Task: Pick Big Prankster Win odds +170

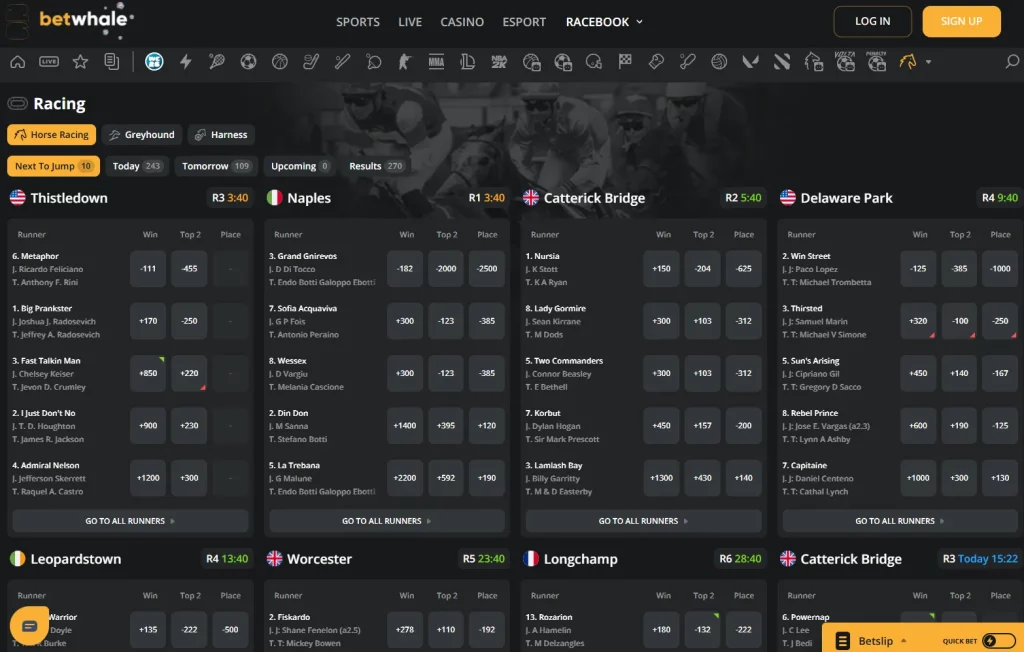Action: pos(148,321)
